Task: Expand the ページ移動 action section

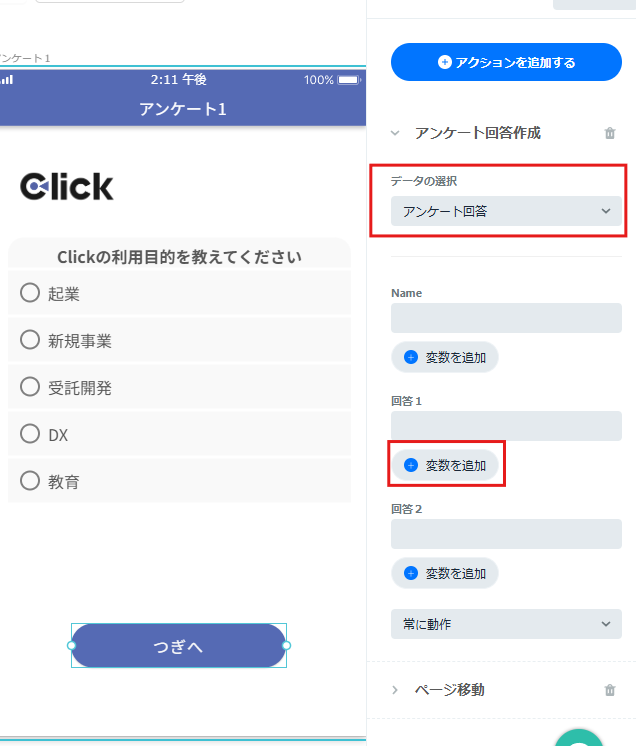Action: (x=395, y=690)
